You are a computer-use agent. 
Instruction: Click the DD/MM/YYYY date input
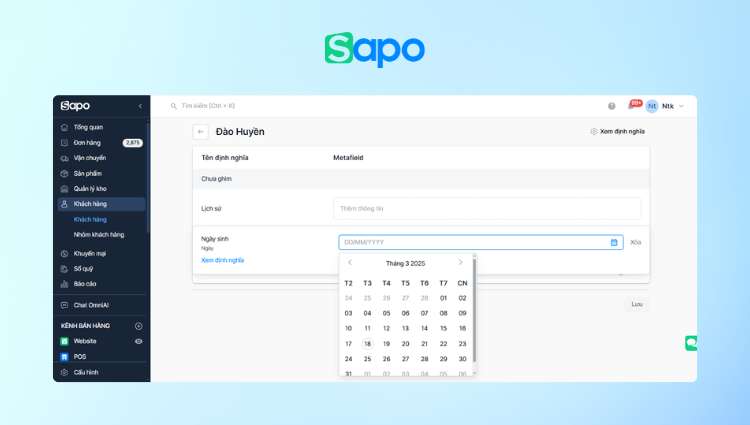click(x=481, y=242)
